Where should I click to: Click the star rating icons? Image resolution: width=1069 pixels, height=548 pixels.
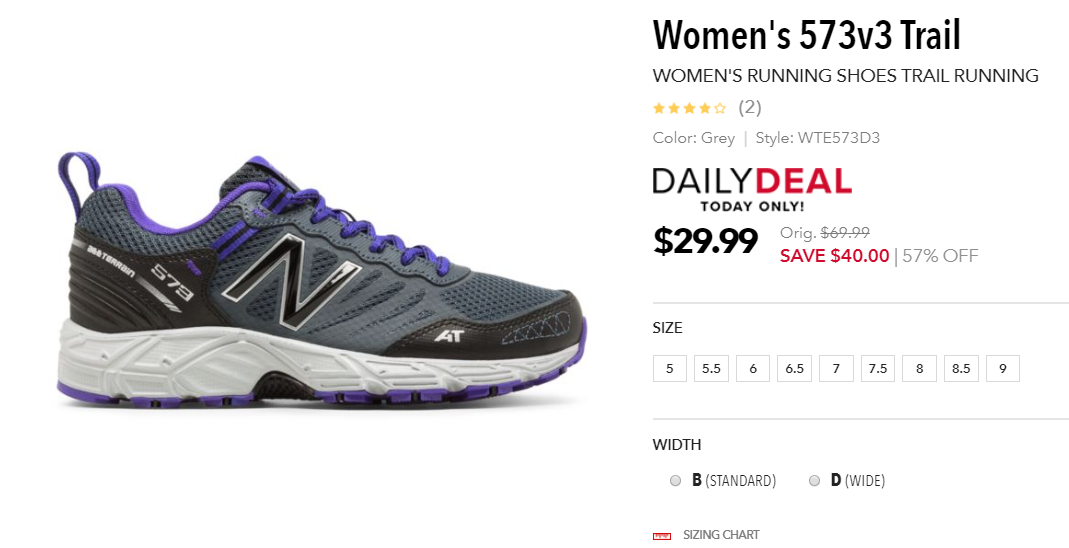pos(689,108)
